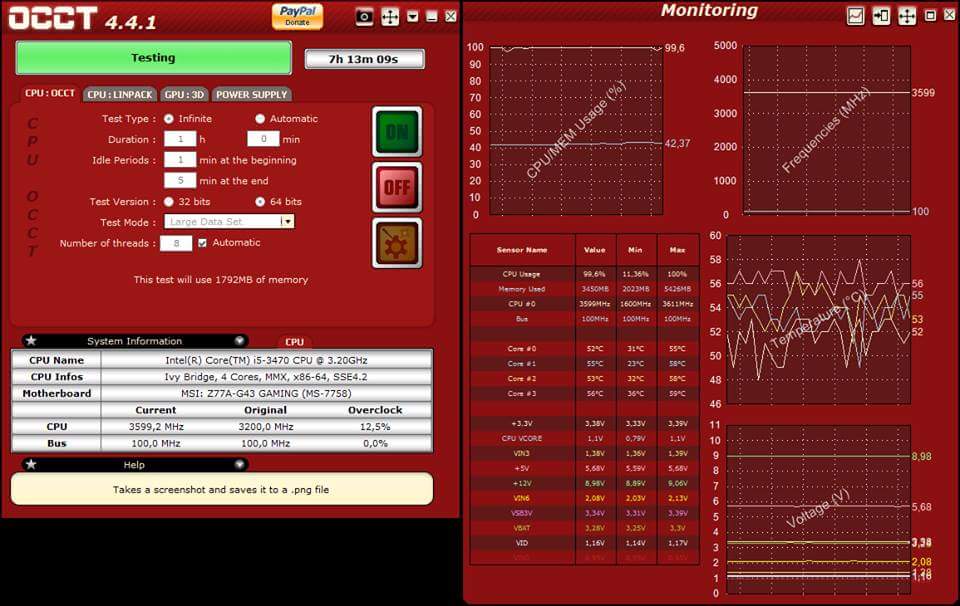Click the Intel Core i5-3470 CPU name cell
Image resolution: width=960 pixels, height=606 pixels.
[x=266, y=360]
